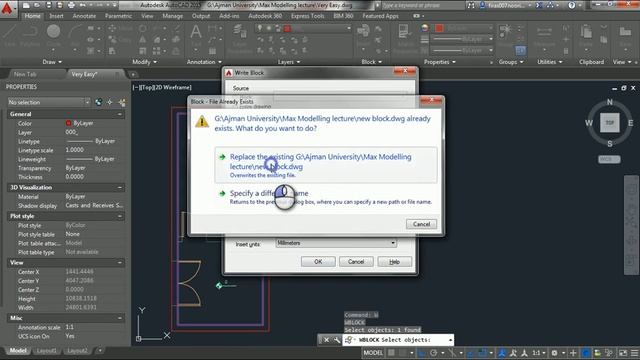Select the Arc draw tool
This screenshot has height=360, width=640.
pos(75,35)
